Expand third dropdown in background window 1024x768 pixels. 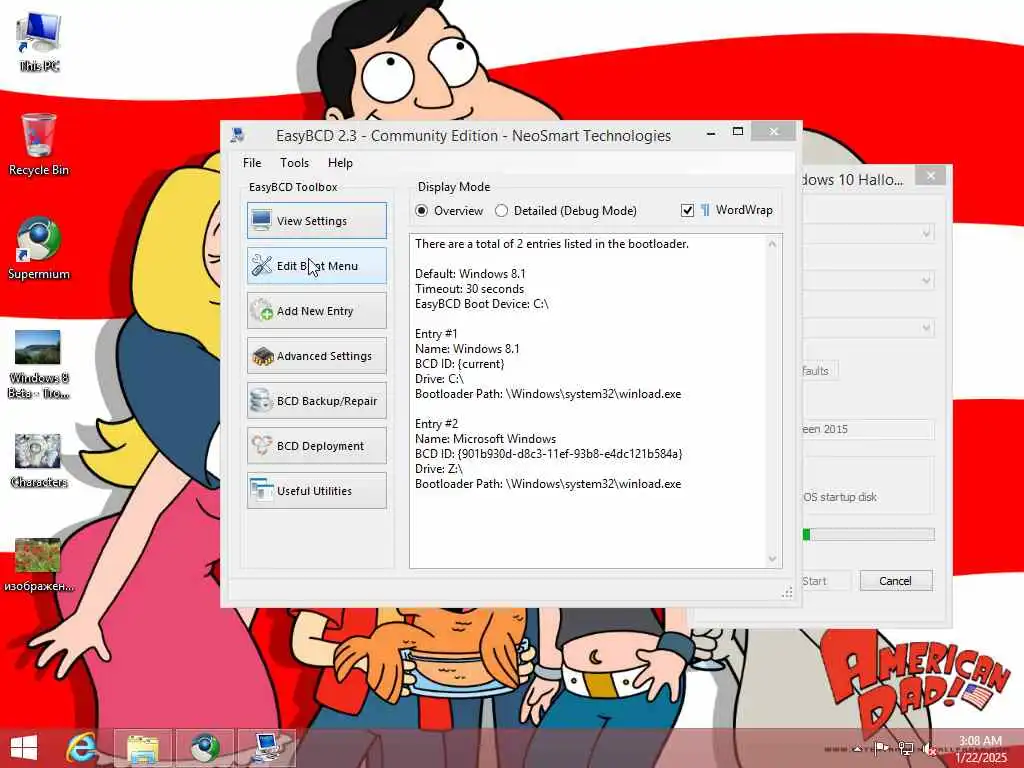(x=926, y=328)
